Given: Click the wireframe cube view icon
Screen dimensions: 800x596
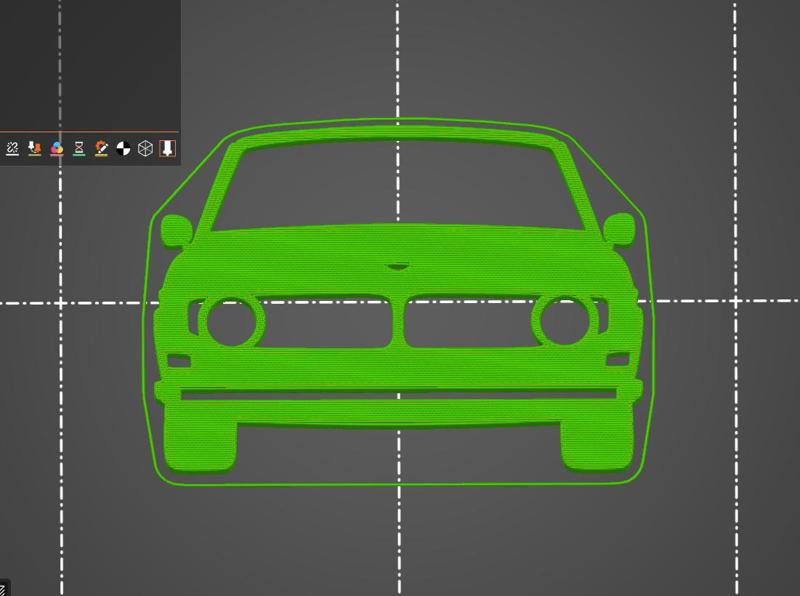Looking at the screenshot, I should (x=145, y=148).
